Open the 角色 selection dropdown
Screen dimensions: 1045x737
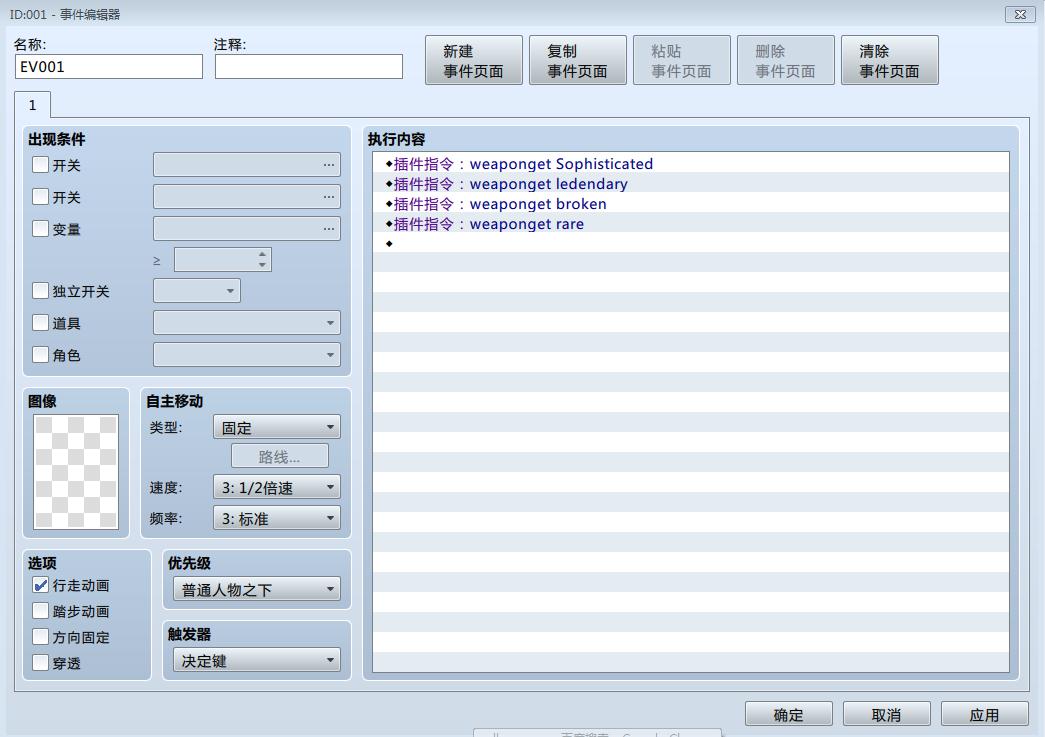point(247,355)
